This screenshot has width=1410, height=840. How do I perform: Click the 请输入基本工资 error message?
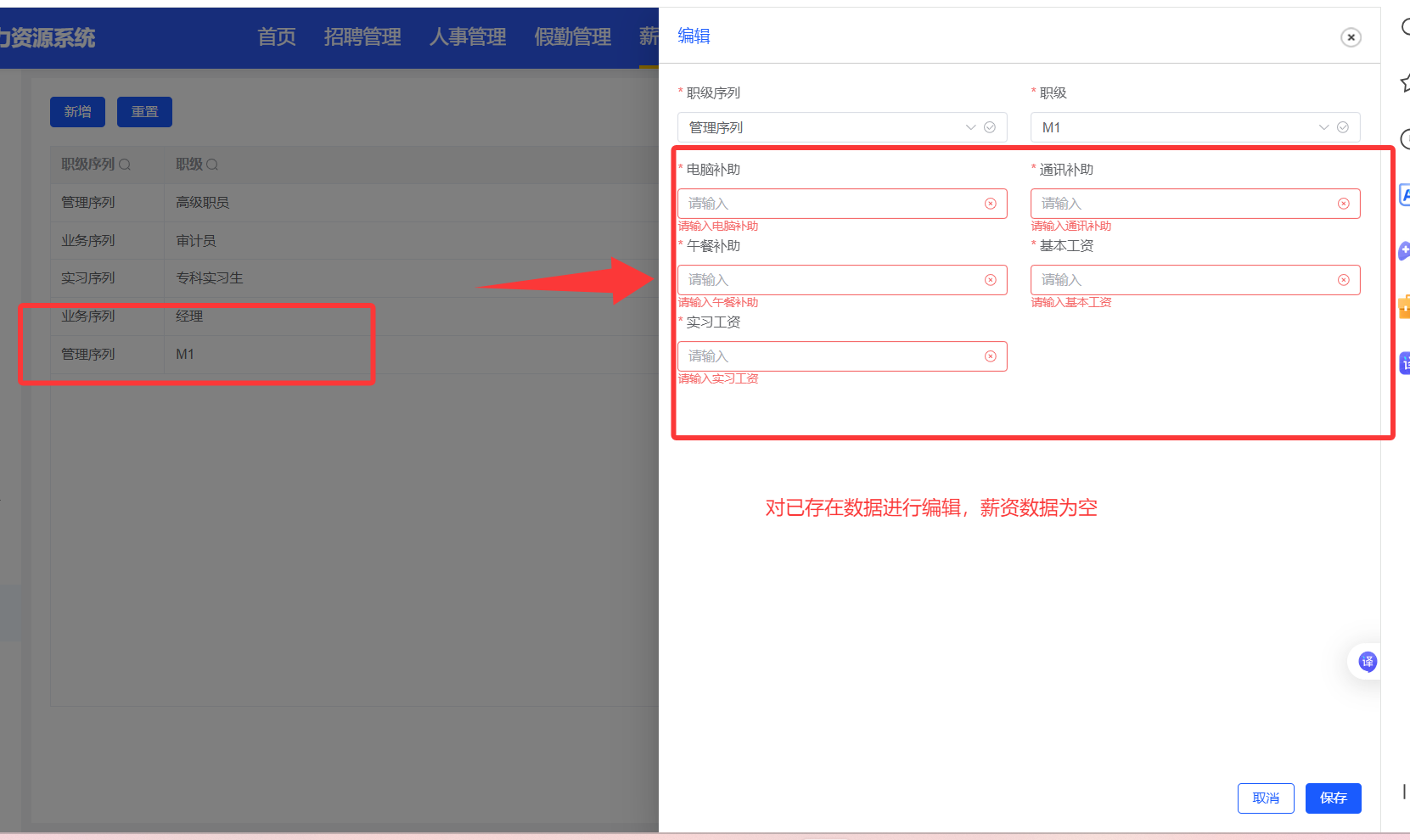(x=1071, y=303)
